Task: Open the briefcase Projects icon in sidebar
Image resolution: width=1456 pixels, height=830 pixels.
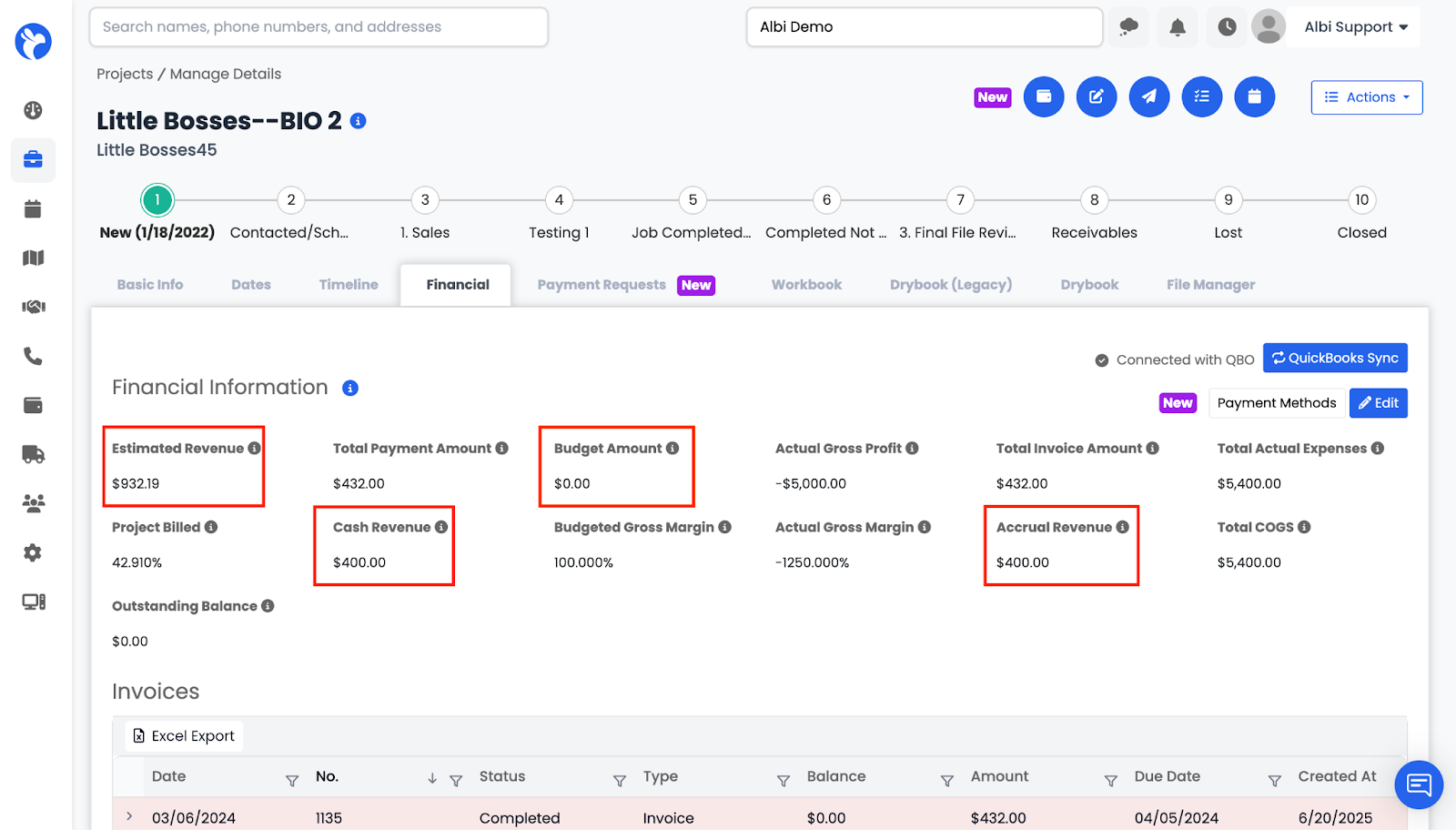Action: tap(33, 160)
